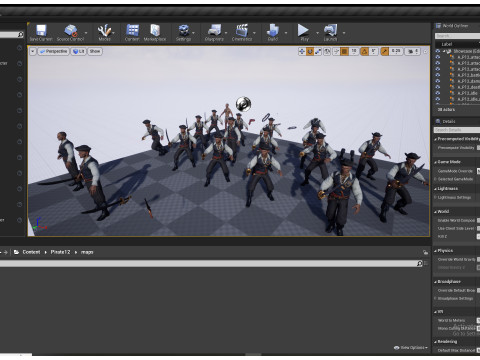
Task: Open the scale snap 0.25 dropdown
Action: [x=396, y=51]
